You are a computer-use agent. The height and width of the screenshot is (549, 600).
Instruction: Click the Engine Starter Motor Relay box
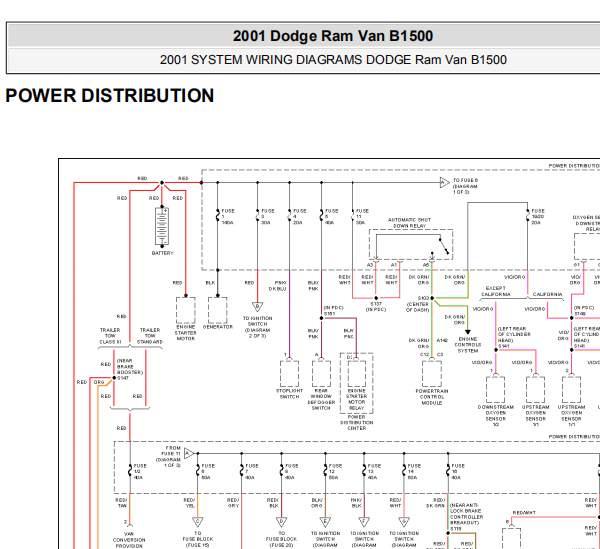click(x=357, y=374)
